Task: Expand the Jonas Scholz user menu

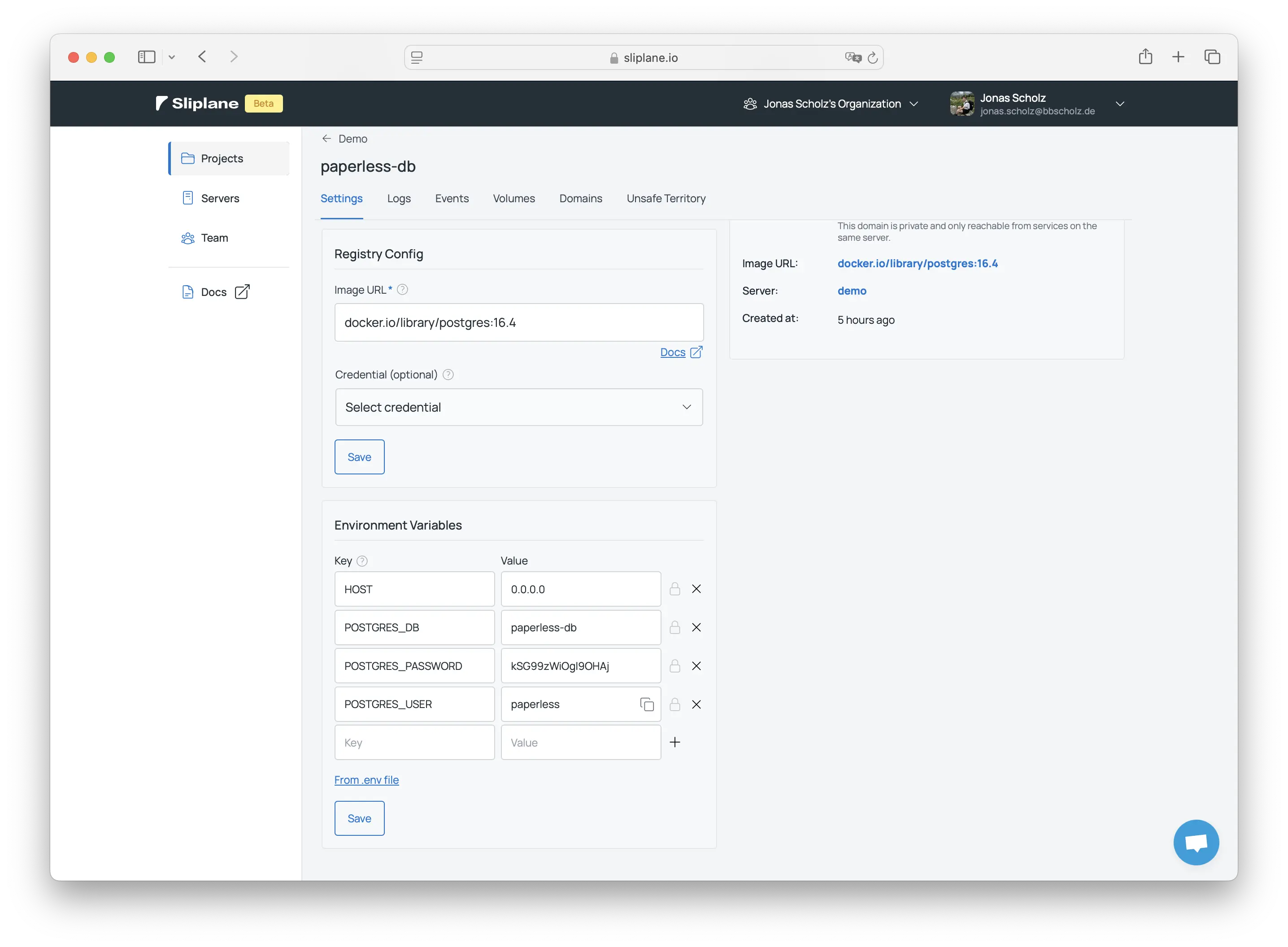Action: pyautogui.click(x=1119, y=104)
